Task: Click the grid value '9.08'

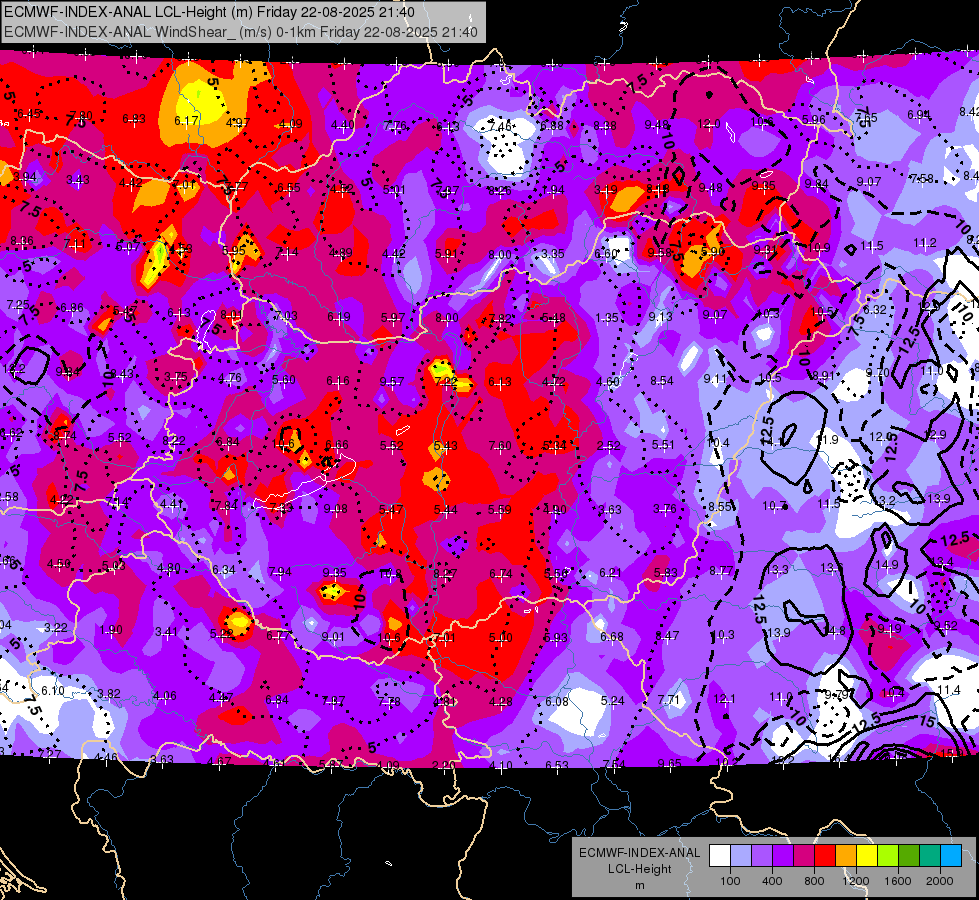Action: pos(335,509)
